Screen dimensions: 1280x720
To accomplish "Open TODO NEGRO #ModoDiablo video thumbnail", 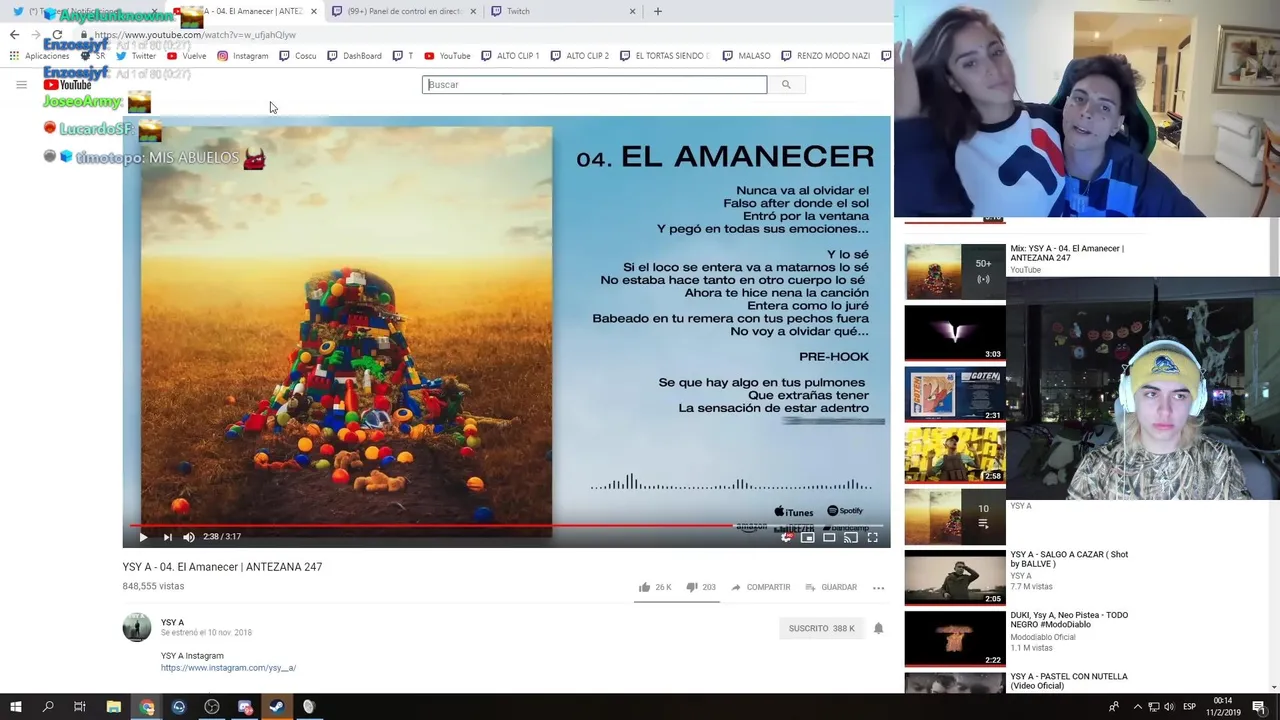I will pos(955,638).
